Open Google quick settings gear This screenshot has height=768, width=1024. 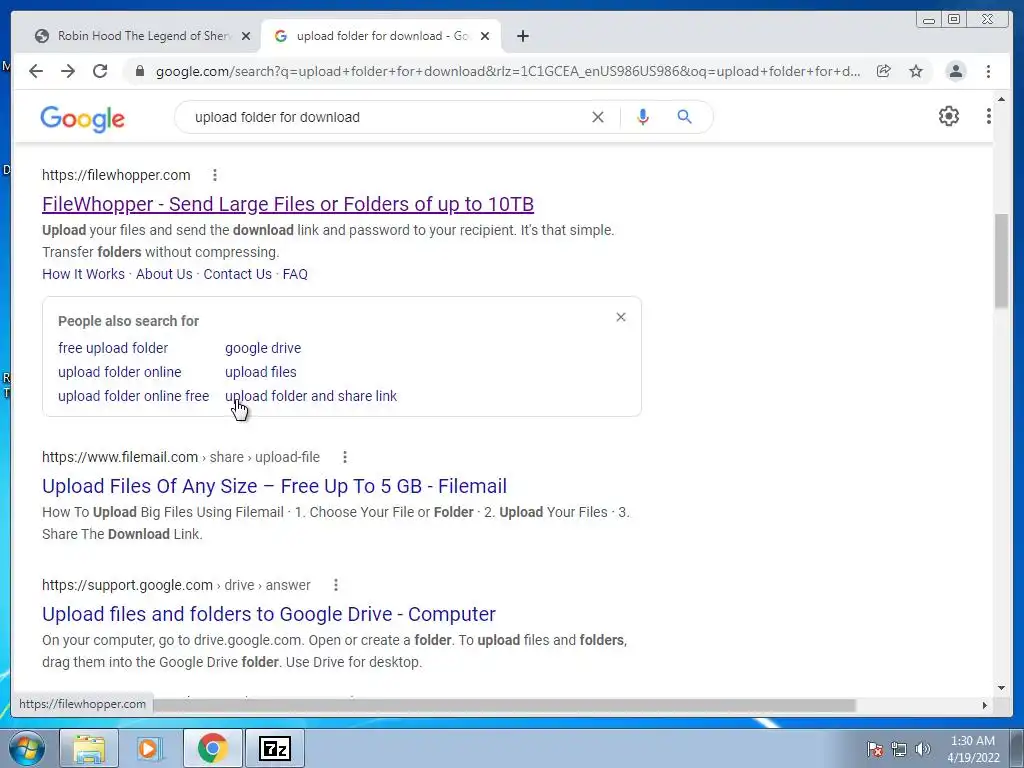[949, 116]
